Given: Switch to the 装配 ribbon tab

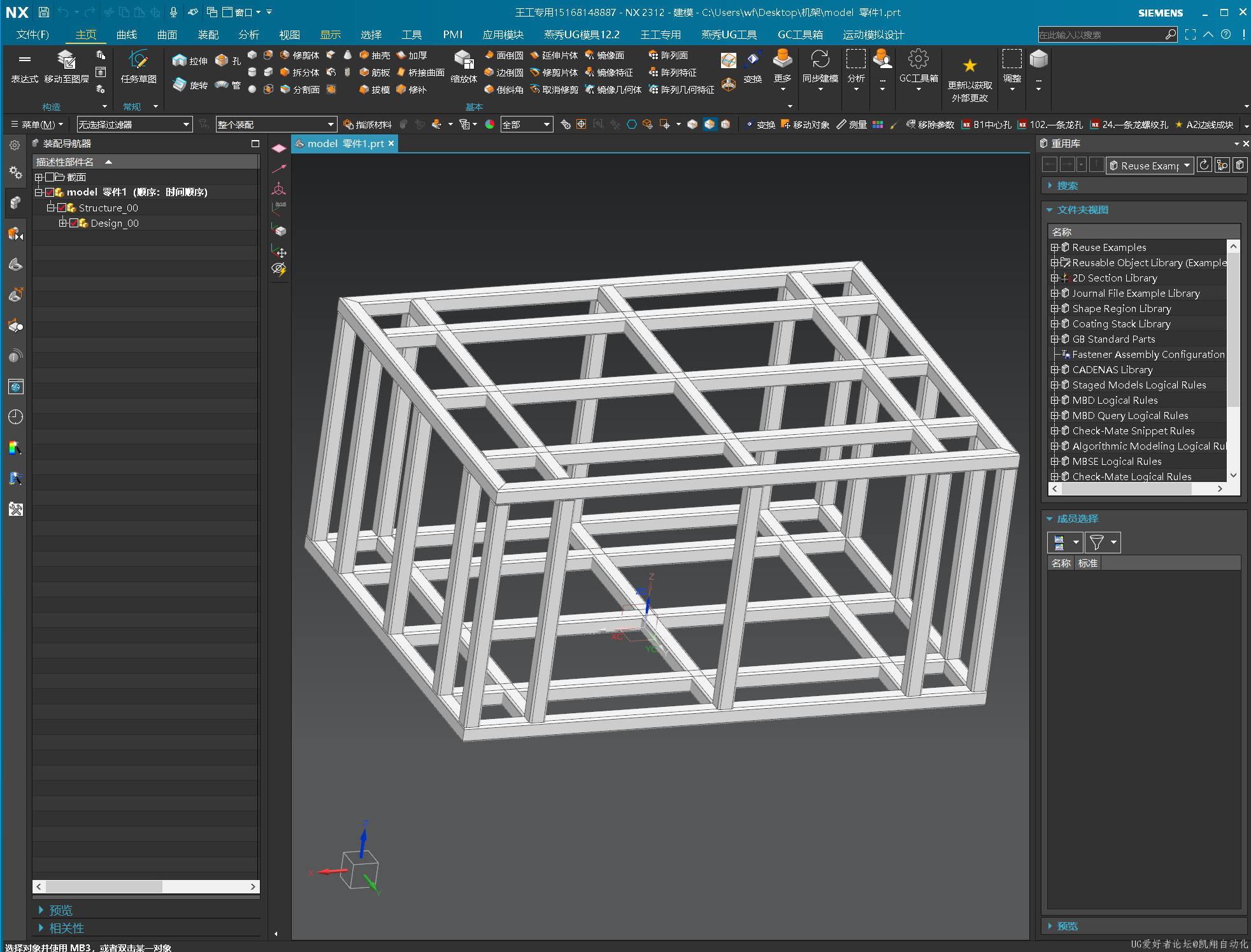Looking at the screenshot, I should point(208,34).
